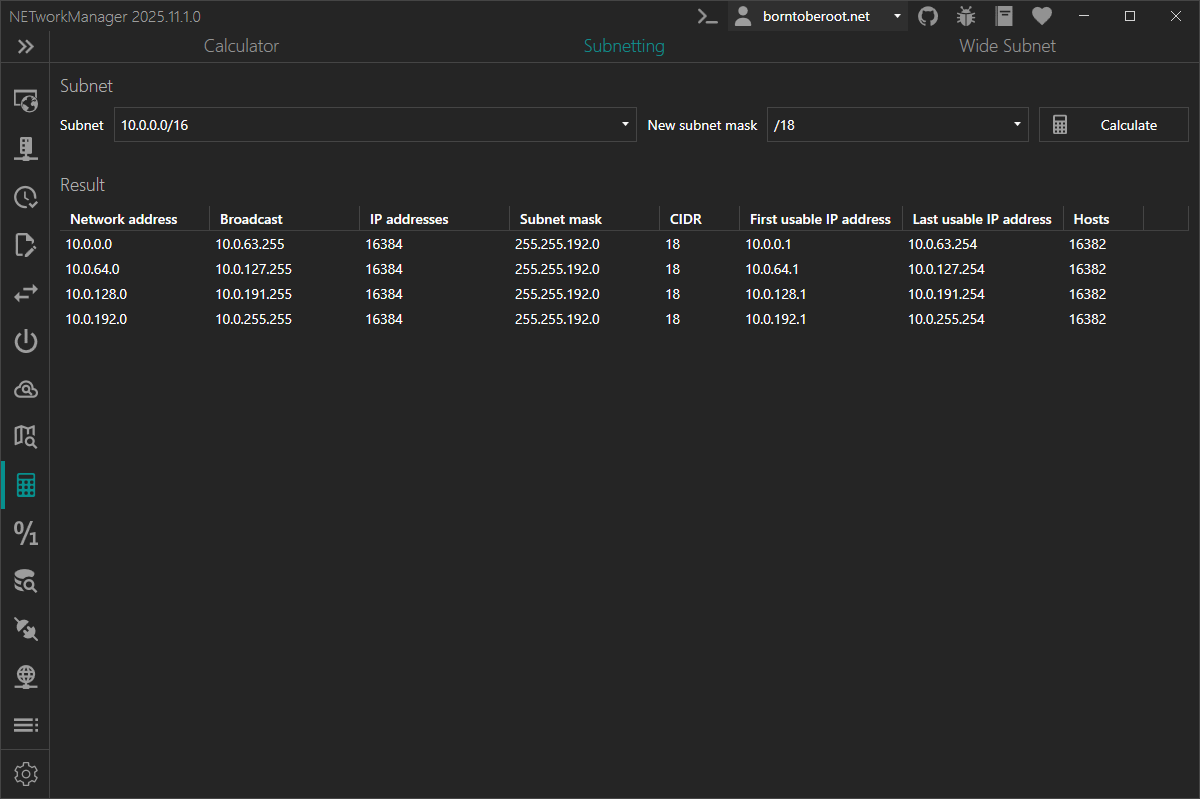Viewport: 1200px width, 799px height.
Task: Open Settings via the gear icon
Action: pos(25,773)
